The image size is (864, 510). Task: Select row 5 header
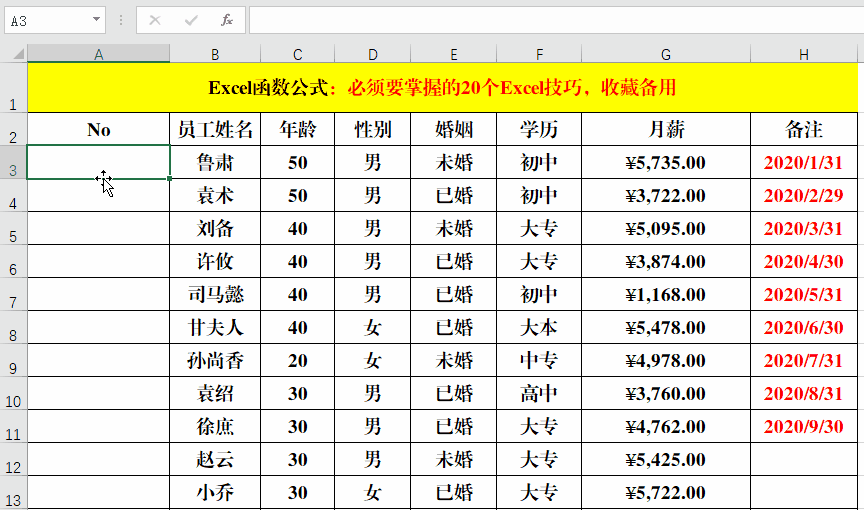click(13, 229)
